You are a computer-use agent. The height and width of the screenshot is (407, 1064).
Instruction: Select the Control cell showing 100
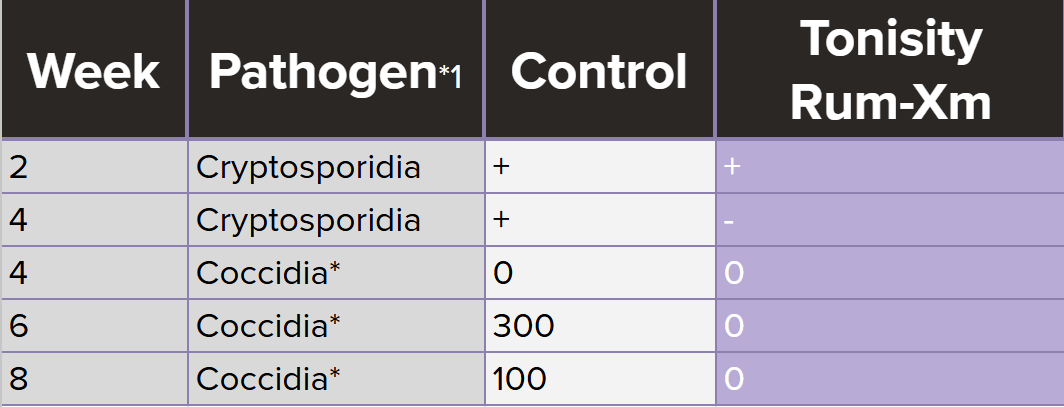coord(520,379)
